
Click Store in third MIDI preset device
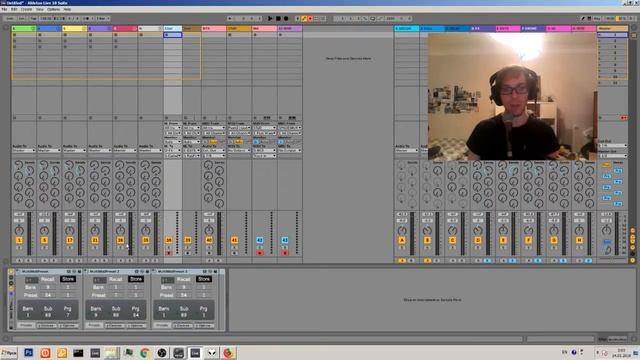pos(204,279)
